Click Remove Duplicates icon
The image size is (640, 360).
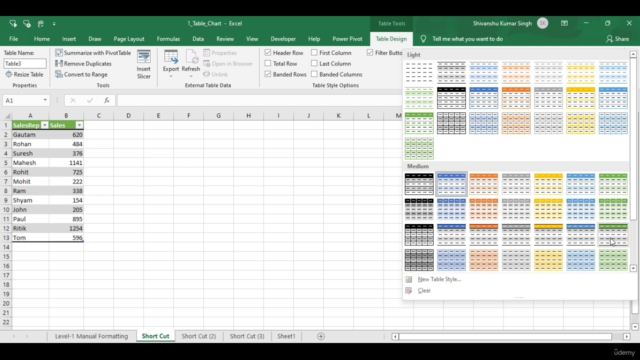pos(59,63)
